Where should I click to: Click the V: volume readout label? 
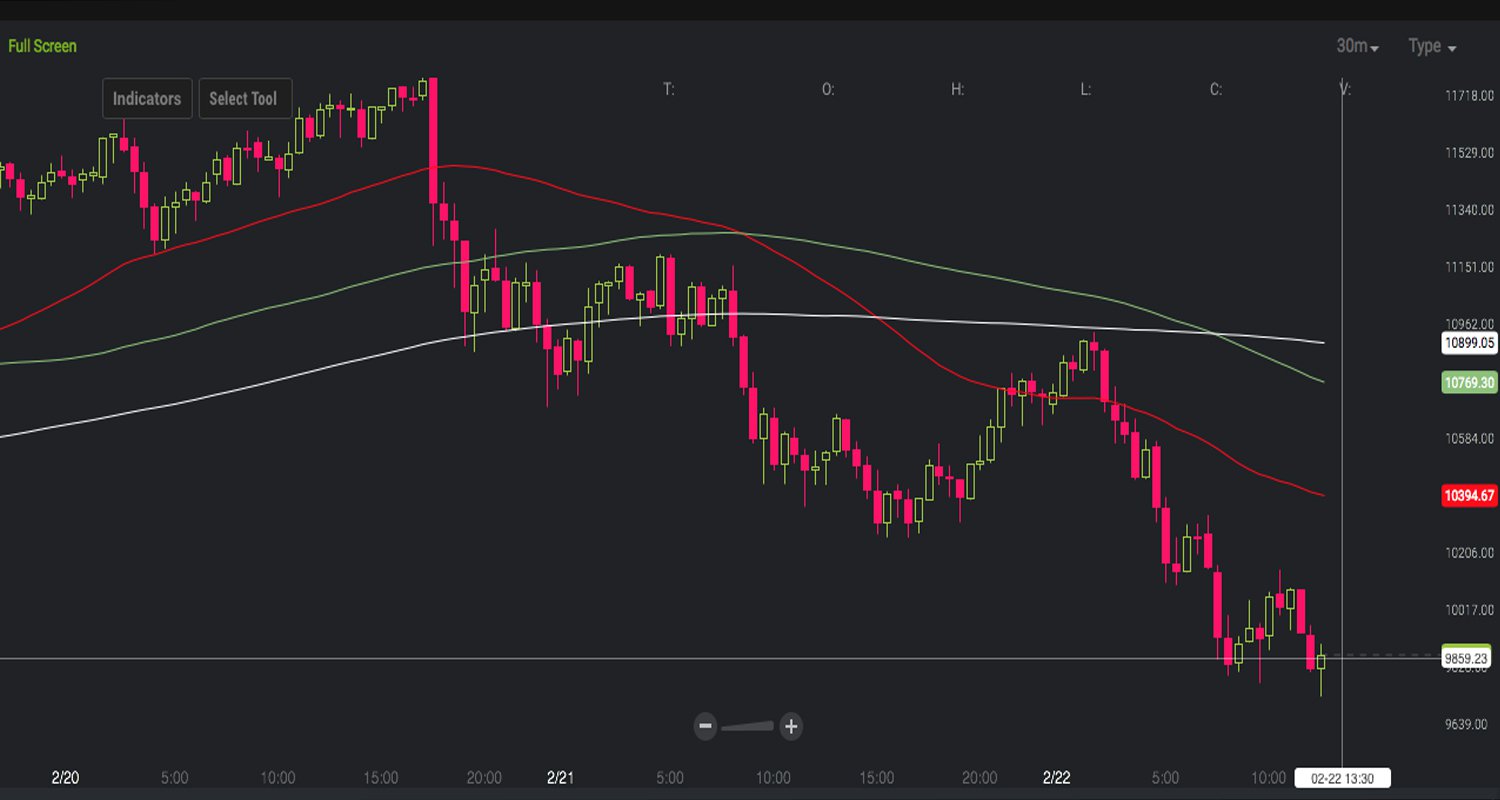pos(1345,89)
